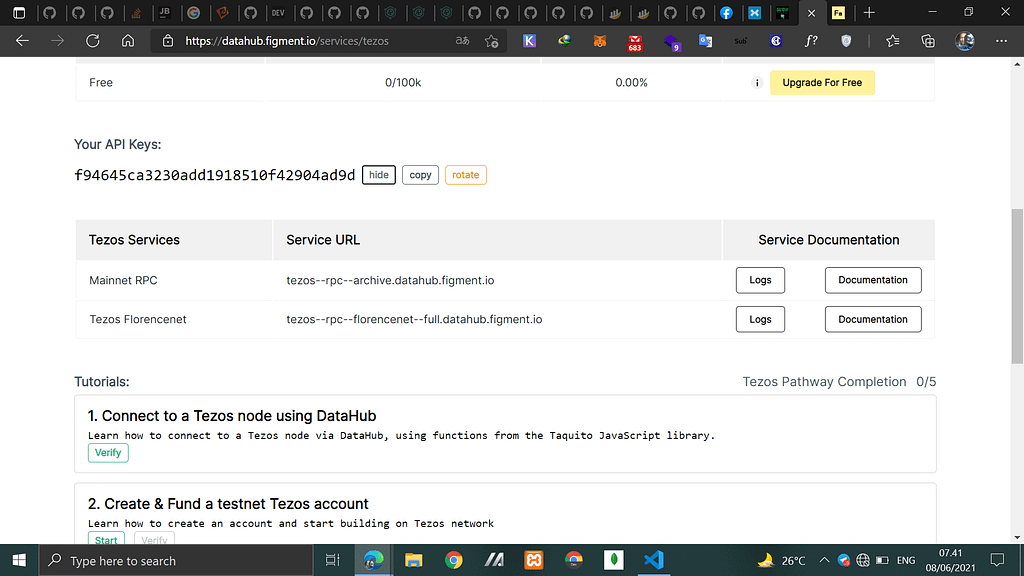The height and width of the screenshot is (576, 1024).
Task: Click the page vertical scrollbar thumb
Action: click(x=1017, y=286)
